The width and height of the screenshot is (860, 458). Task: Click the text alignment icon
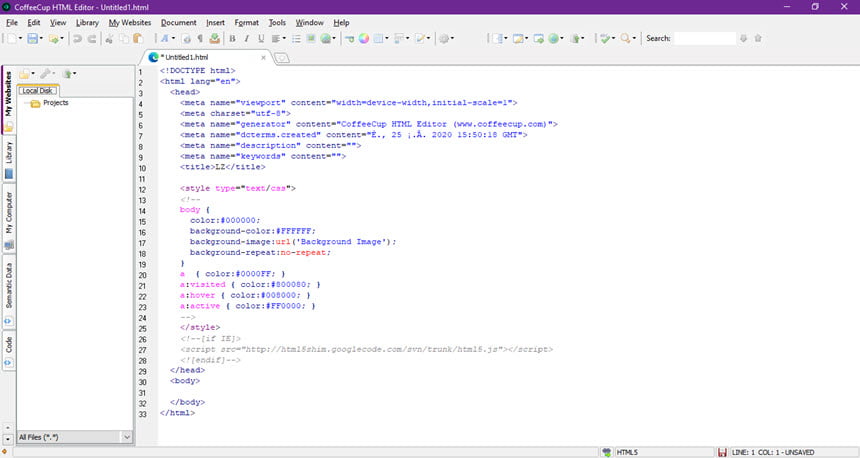click(275, 38)
